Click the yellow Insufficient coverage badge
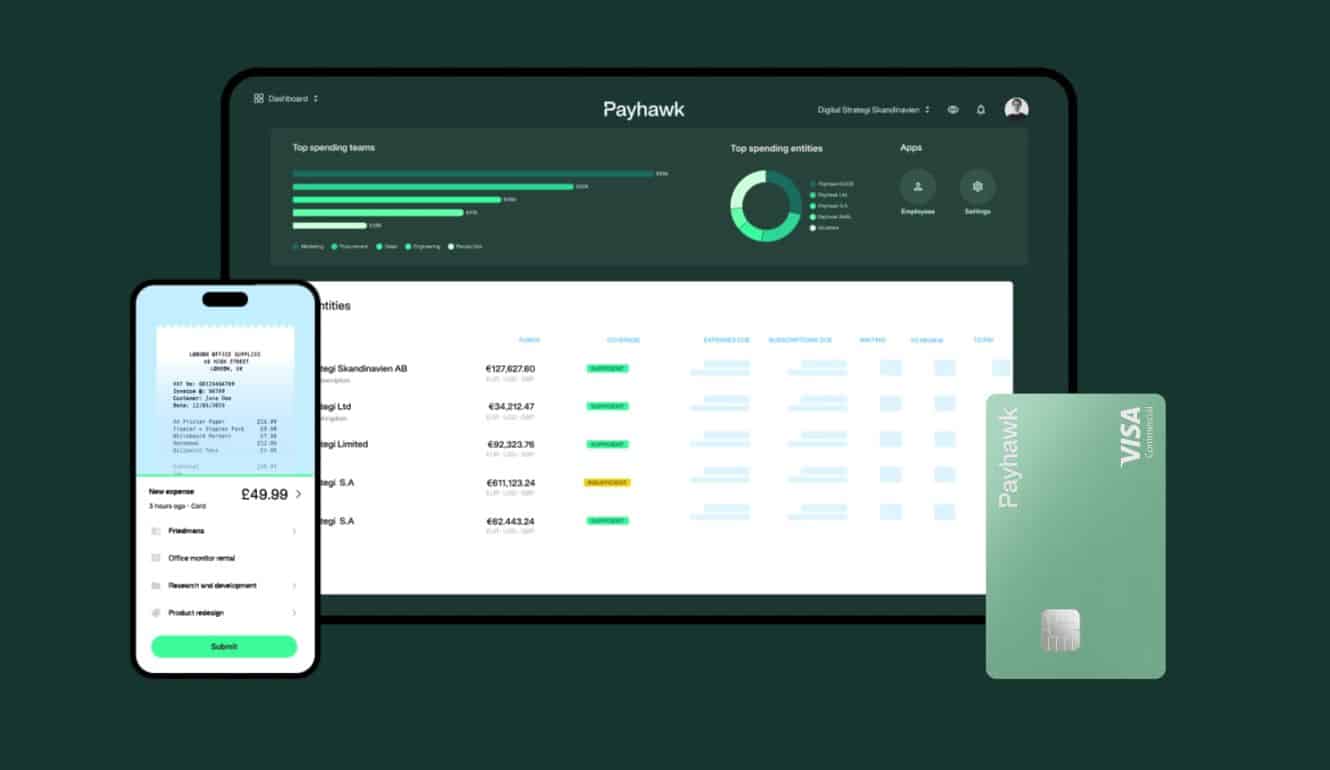 pos(607,483)
